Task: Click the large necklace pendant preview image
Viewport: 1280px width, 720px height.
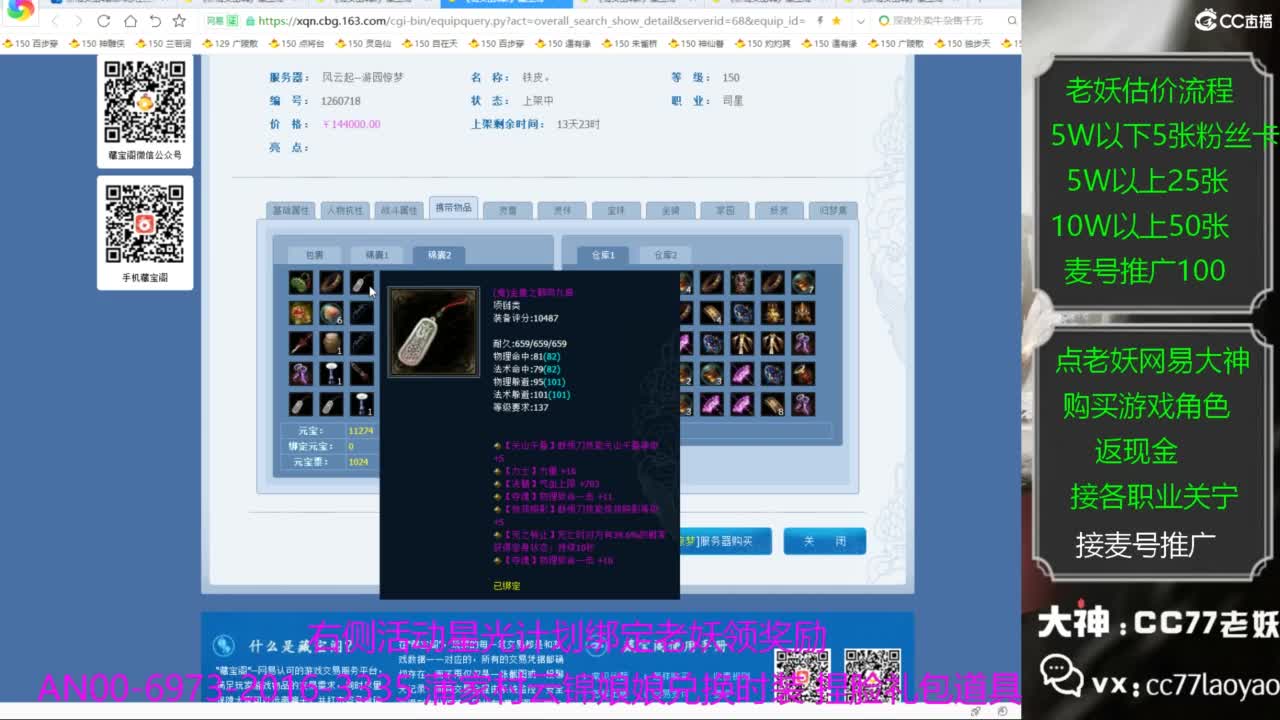Action: tap(433, 332)
